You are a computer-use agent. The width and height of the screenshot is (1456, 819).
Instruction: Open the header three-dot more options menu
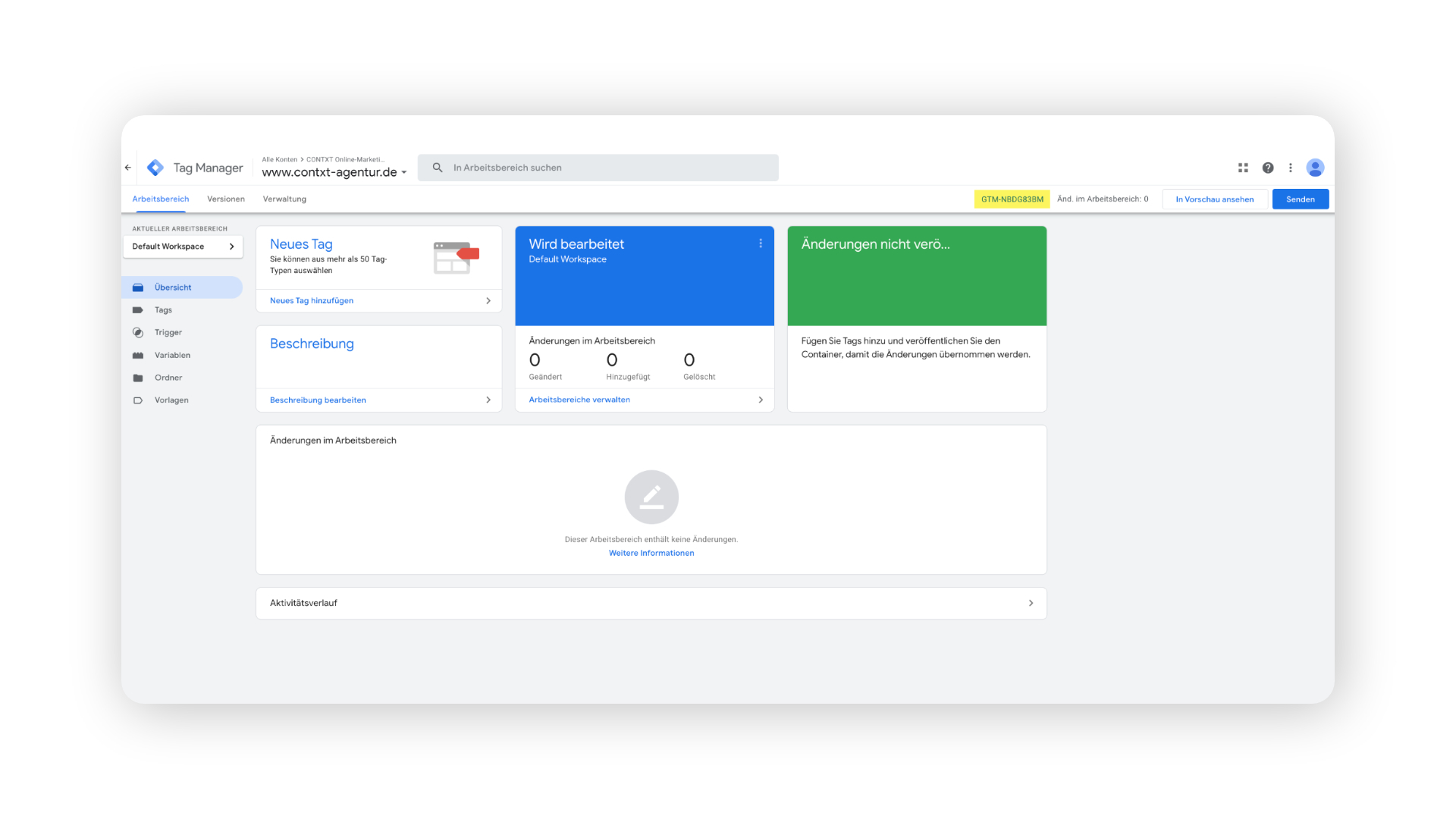click(1291, 168)
